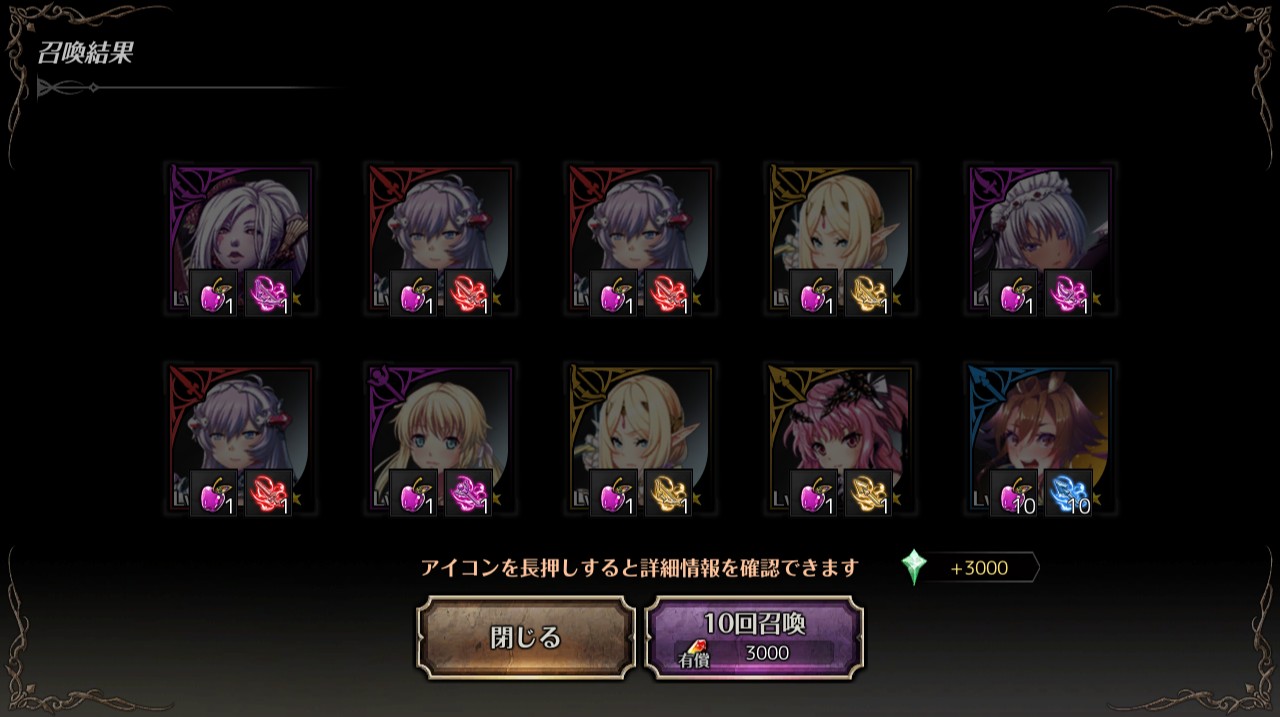Open the brown-haired blue-framed character portrait
Viewport: 1280px width, 717px height.
pos(1041,439)
